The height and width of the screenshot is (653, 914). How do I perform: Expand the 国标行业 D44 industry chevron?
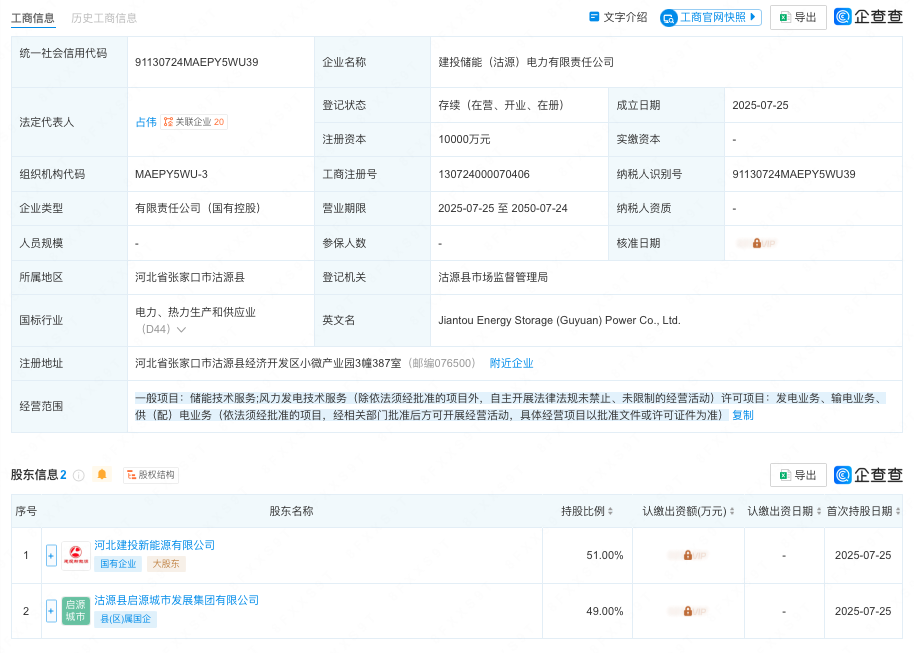pos(181,329)
